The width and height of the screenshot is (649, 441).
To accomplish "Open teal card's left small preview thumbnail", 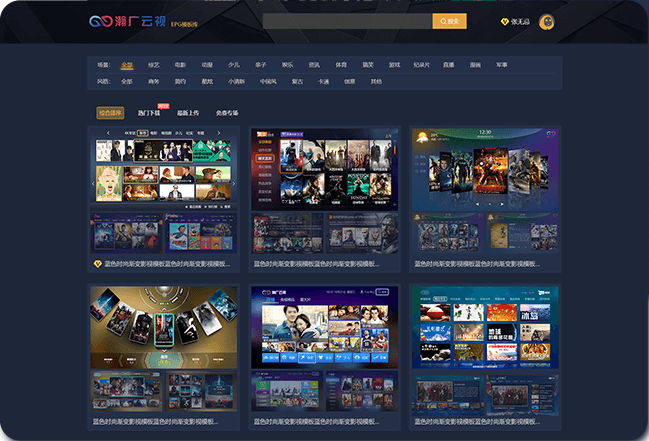I will coord(448,395).
